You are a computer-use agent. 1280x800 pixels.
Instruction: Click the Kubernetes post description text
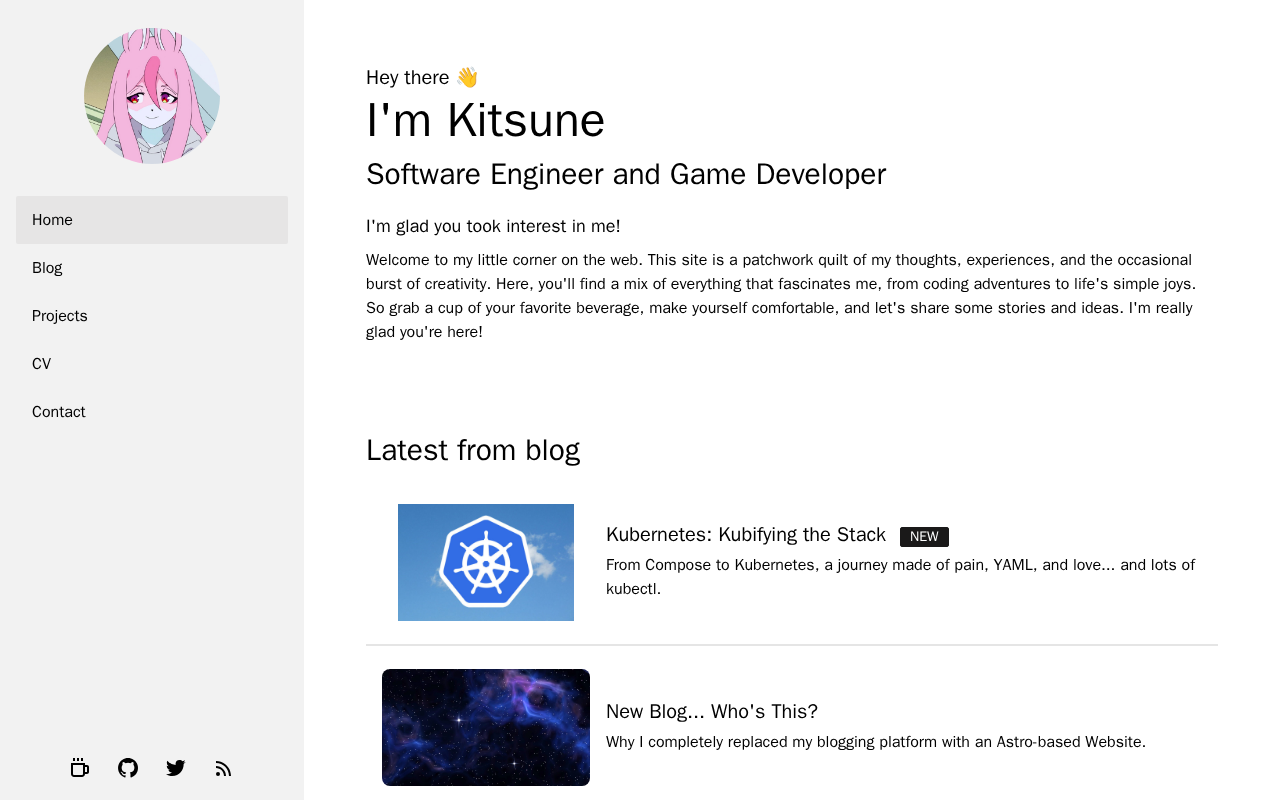(x=900, y=577)
